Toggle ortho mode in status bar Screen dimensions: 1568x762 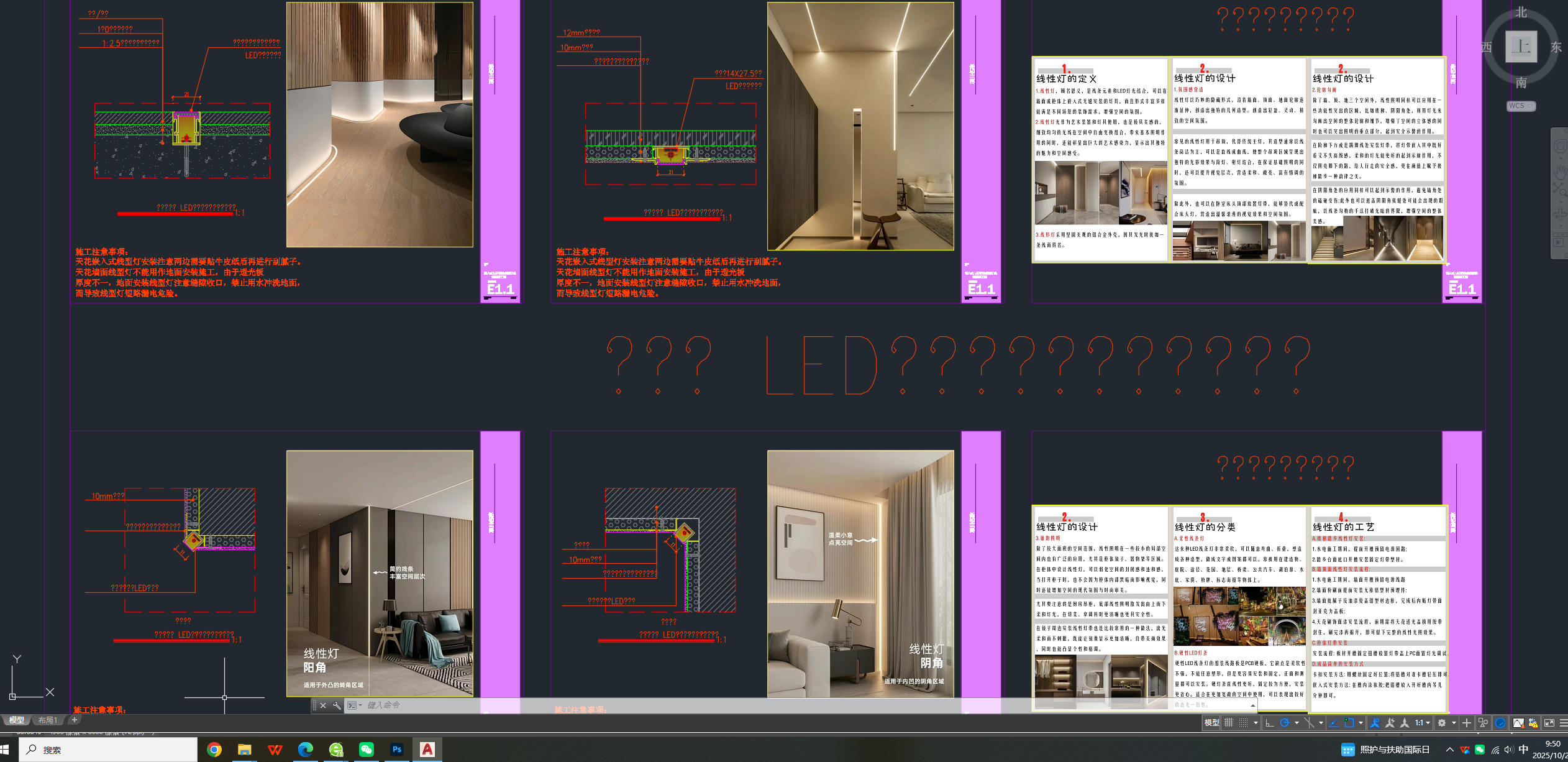coord(1269,723)
